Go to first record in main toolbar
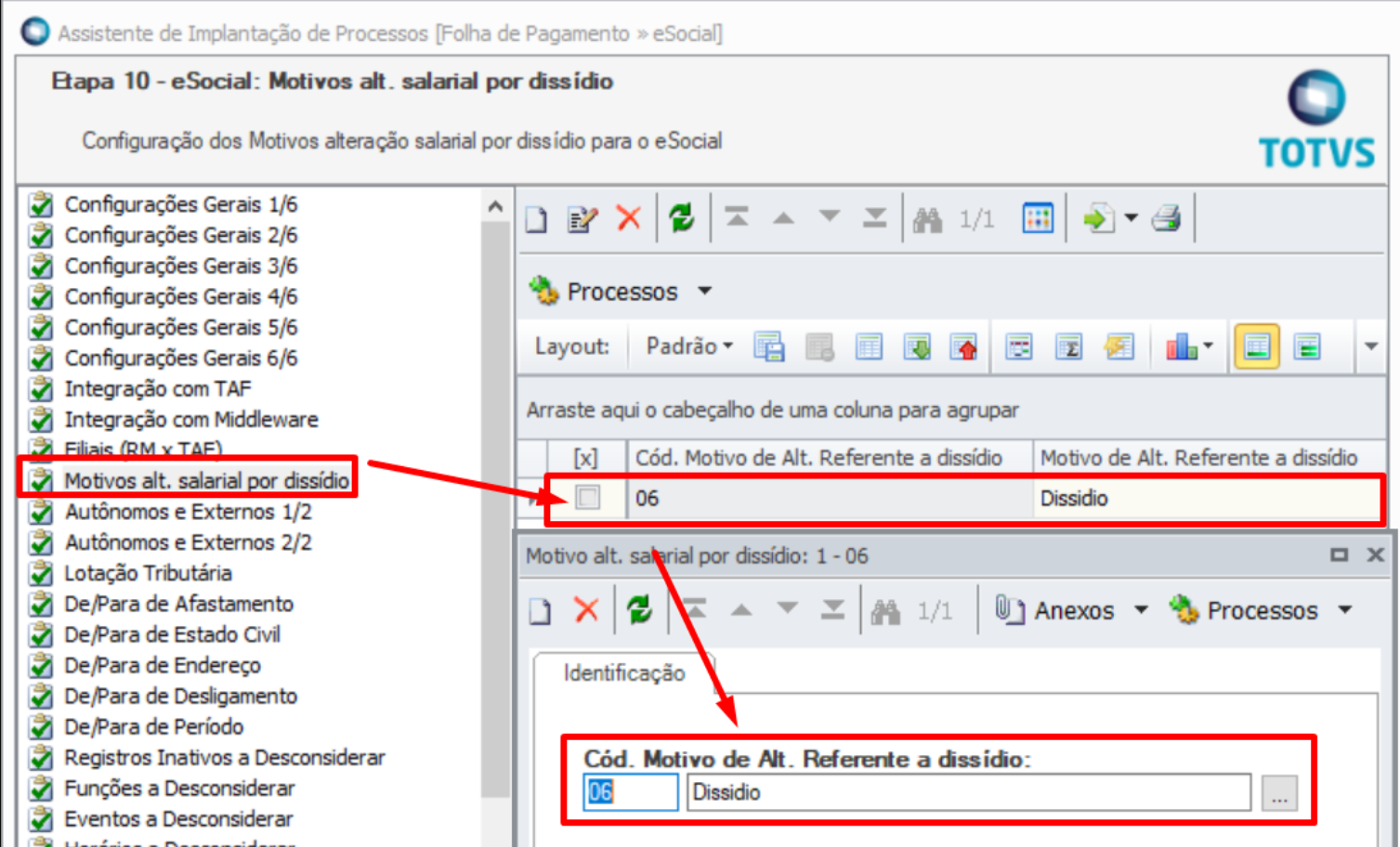This screenshot has width=1400, height=847. click(x=737, y=217)
